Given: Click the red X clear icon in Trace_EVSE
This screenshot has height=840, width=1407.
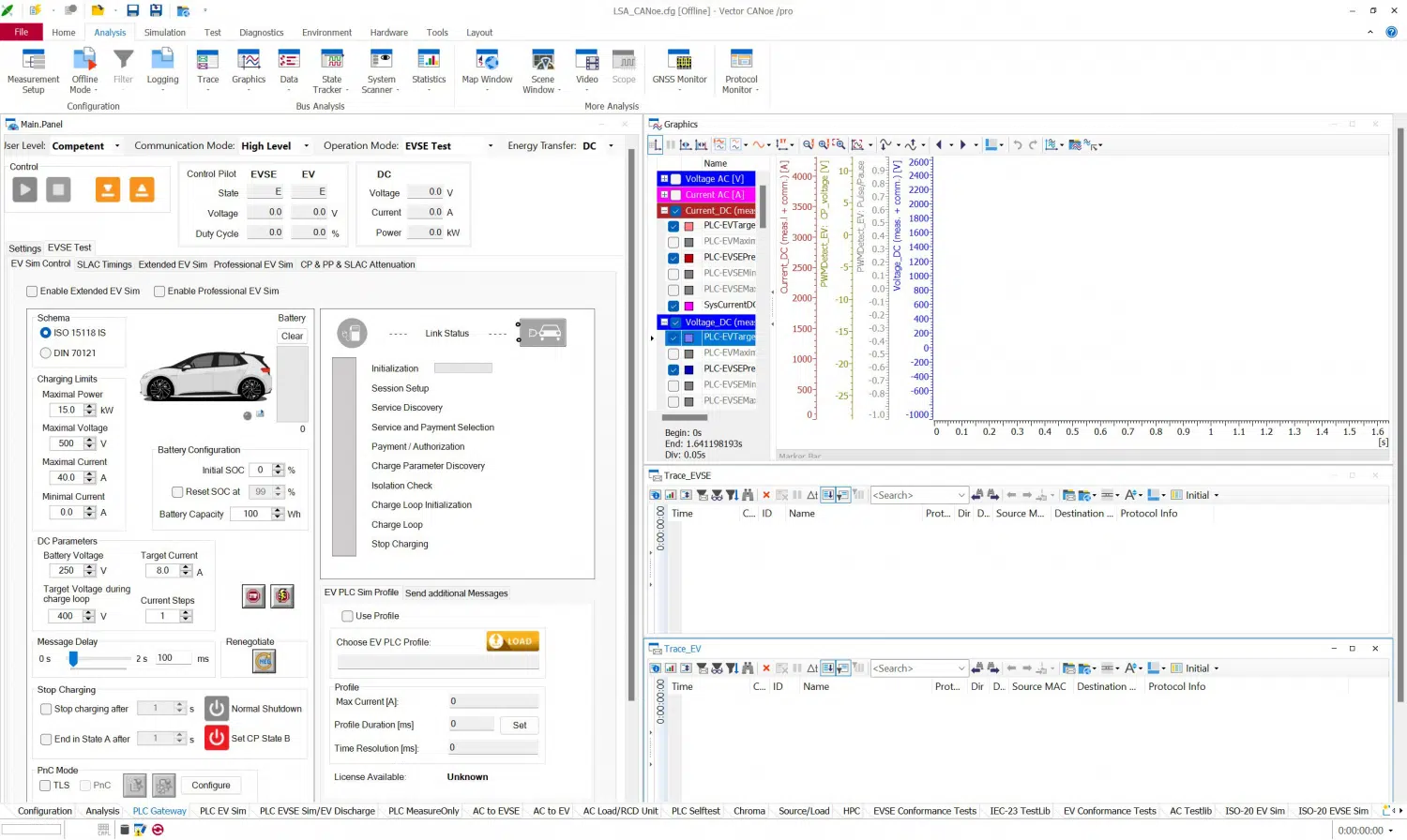Looking at the screenshot, I should (766, 495).
